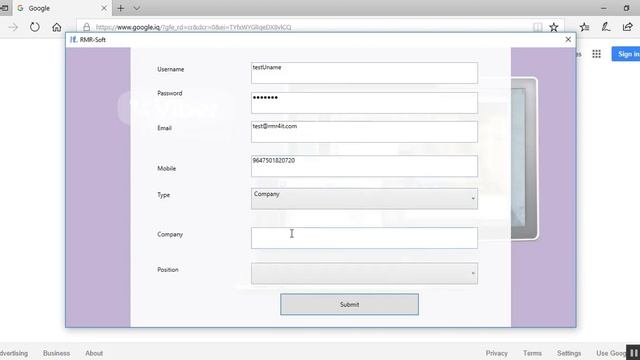
Task: Focus the Password field
Action: pyautogui.click(x=364, y=102)
